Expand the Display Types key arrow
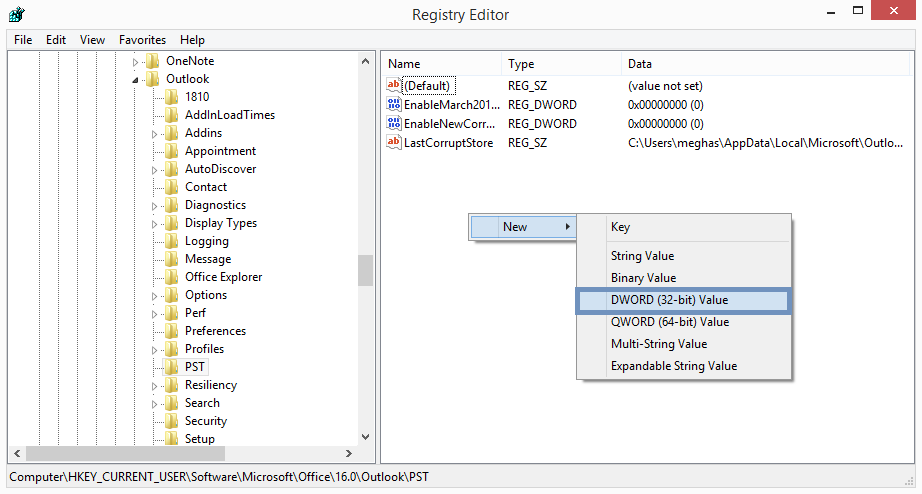 (x=154, y=224)
